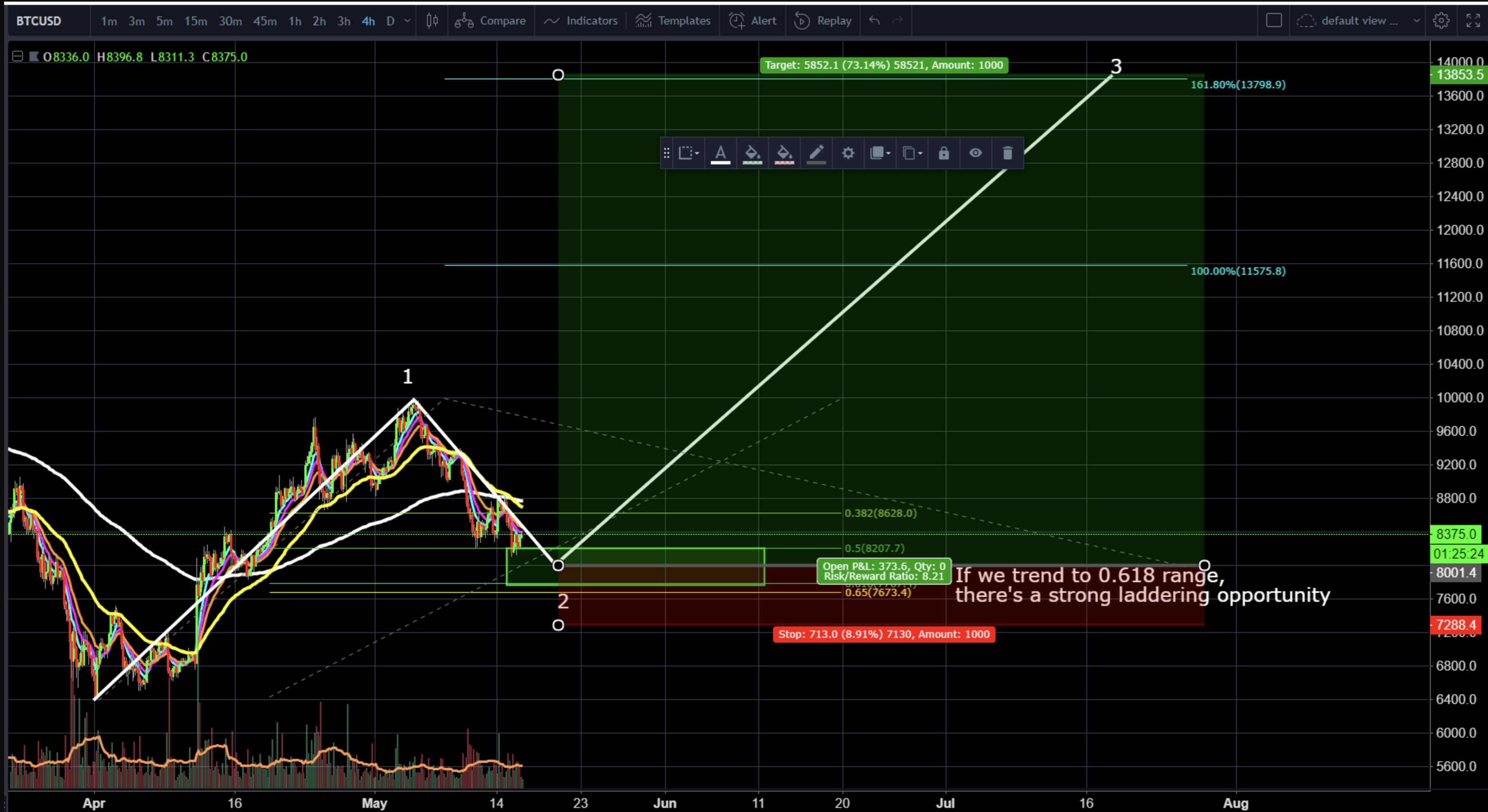The image size is (1488, 812).
Task: Open the Indicators panel
Action: (x=580, y=21)
